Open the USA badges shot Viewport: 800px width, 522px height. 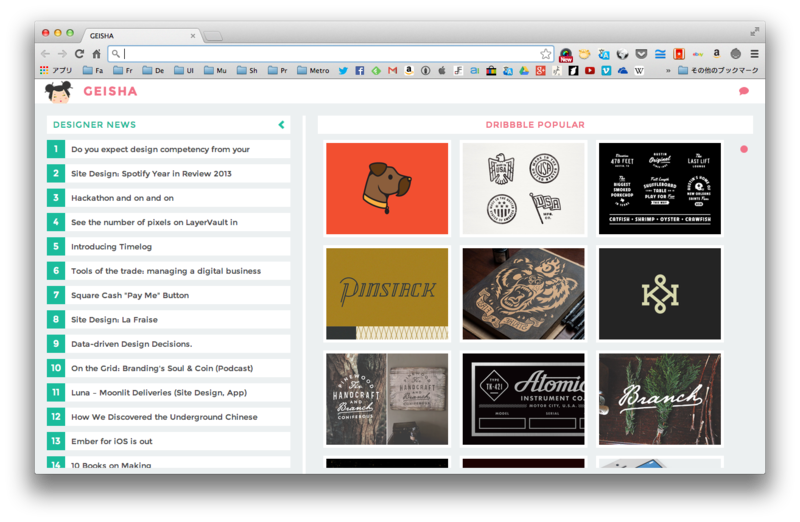point(523,188)
